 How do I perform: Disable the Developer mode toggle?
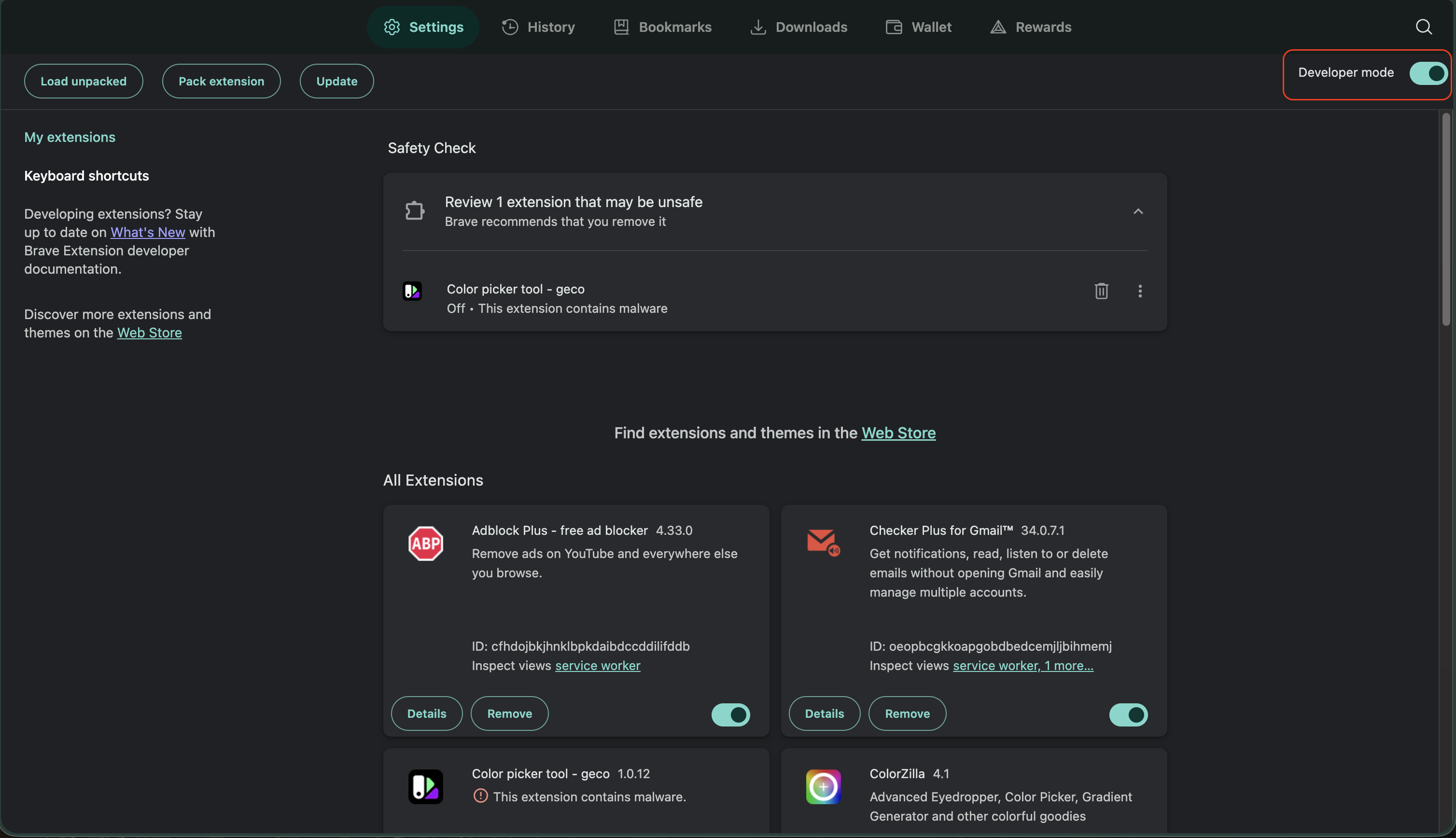coord(1428,73)
